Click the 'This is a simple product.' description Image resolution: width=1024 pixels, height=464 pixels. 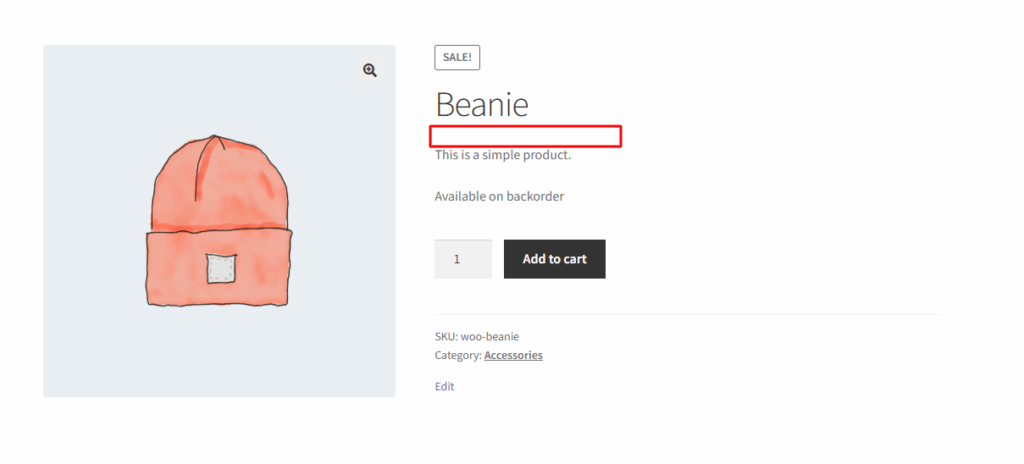(503, 156)
